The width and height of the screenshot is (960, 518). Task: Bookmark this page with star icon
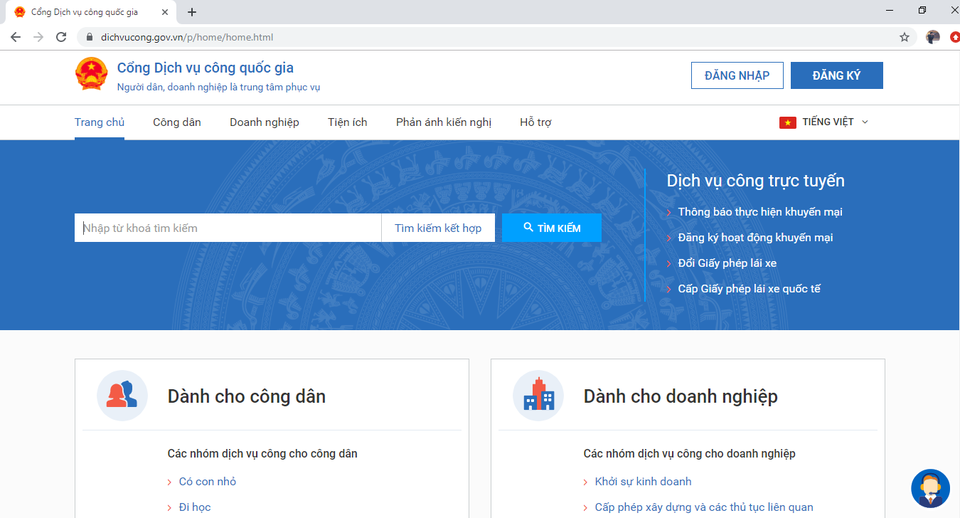point(904,37)
